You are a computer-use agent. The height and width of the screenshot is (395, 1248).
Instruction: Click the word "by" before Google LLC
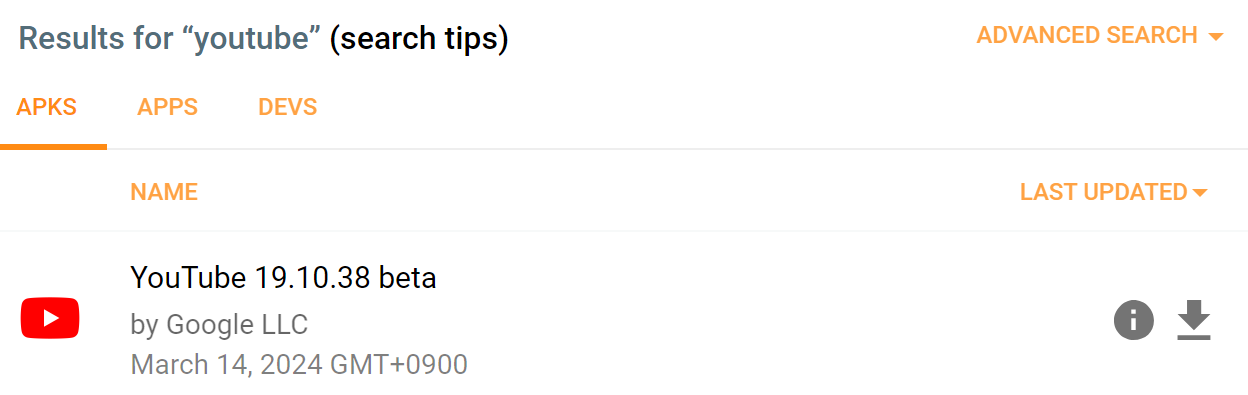[x=144, y=325]
